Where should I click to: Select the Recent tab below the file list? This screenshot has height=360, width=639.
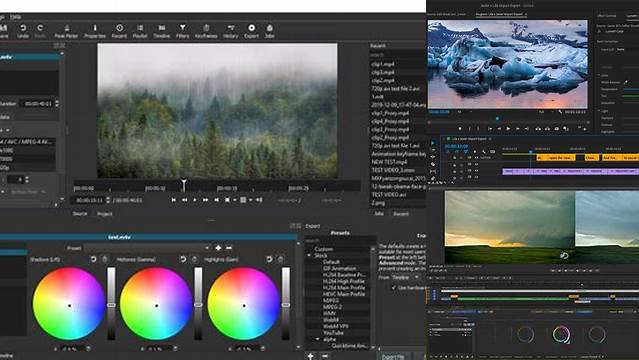coord(401,214)
